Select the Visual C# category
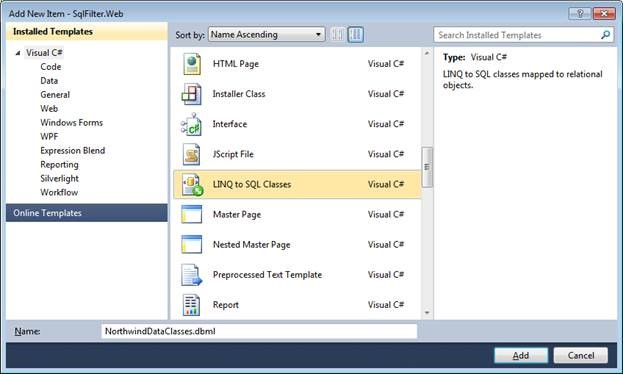Screen dimensions: 623x374 point(44,53)
